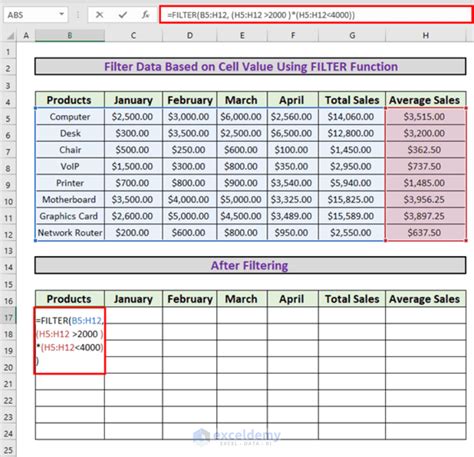Select Graphics Card's March value $4,500.00

242,216
